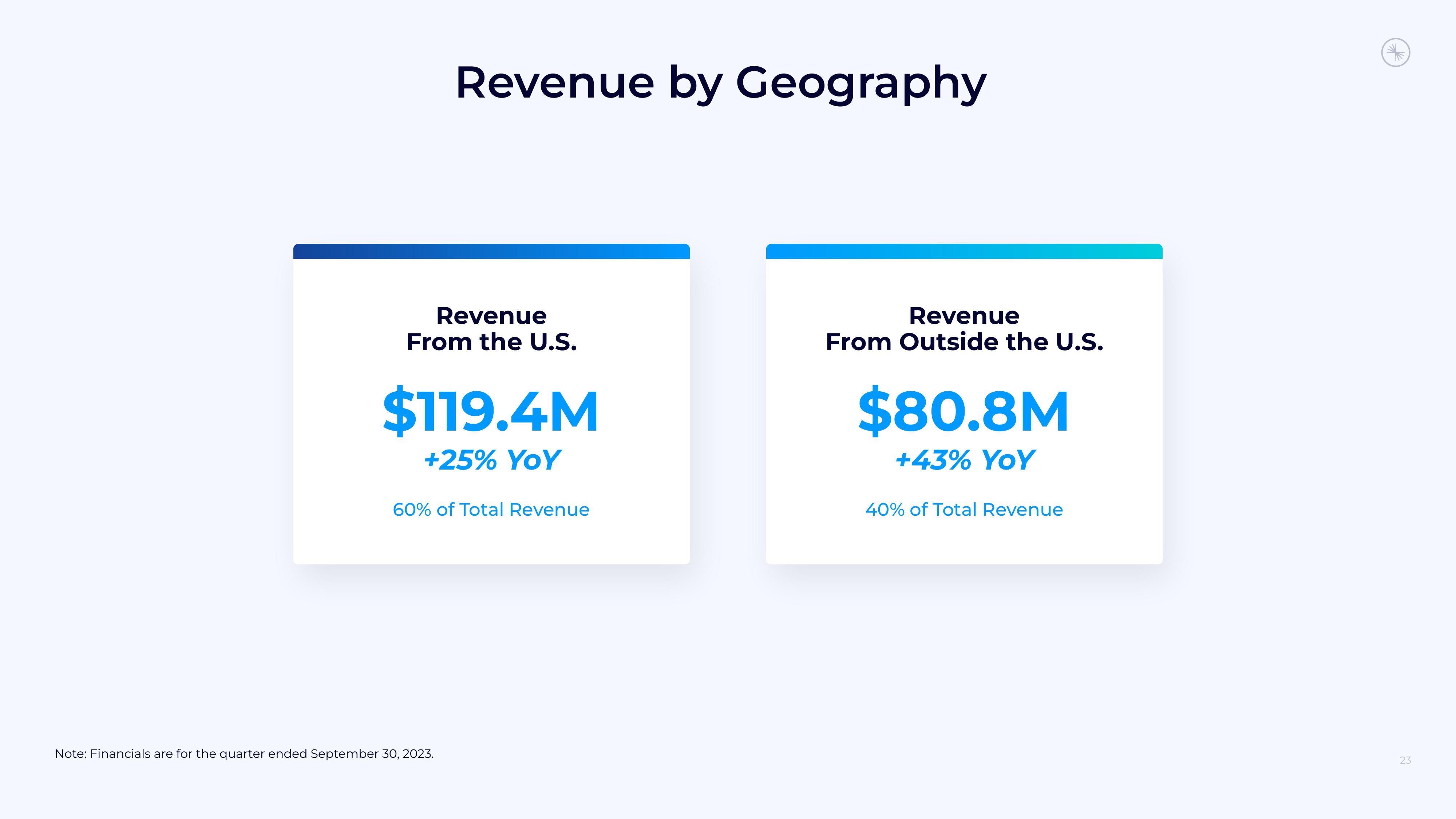The height and width of the screenshot is (819, 1456).
Task: Click '60% of Total Revenue' text
Action: pos(491,509)
